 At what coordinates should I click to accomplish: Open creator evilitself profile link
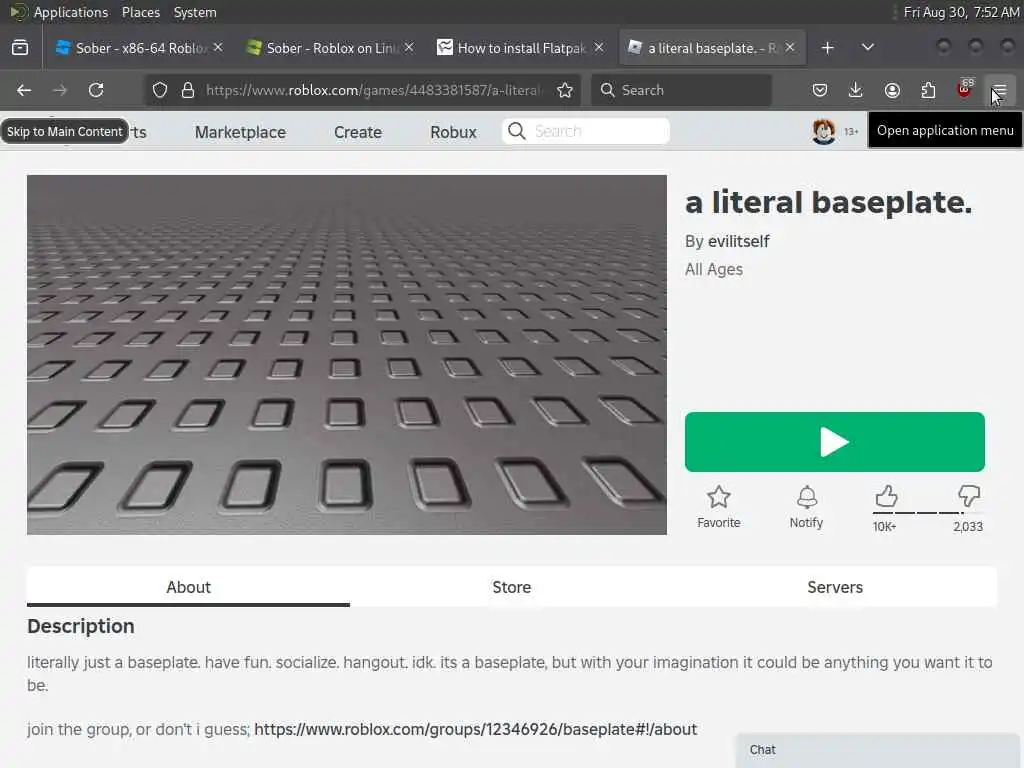point(739,242)
